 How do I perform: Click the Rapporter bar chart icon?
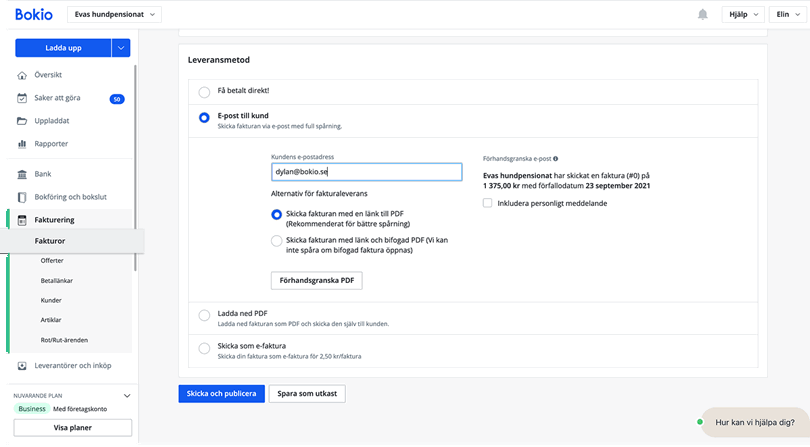[22, 144]
